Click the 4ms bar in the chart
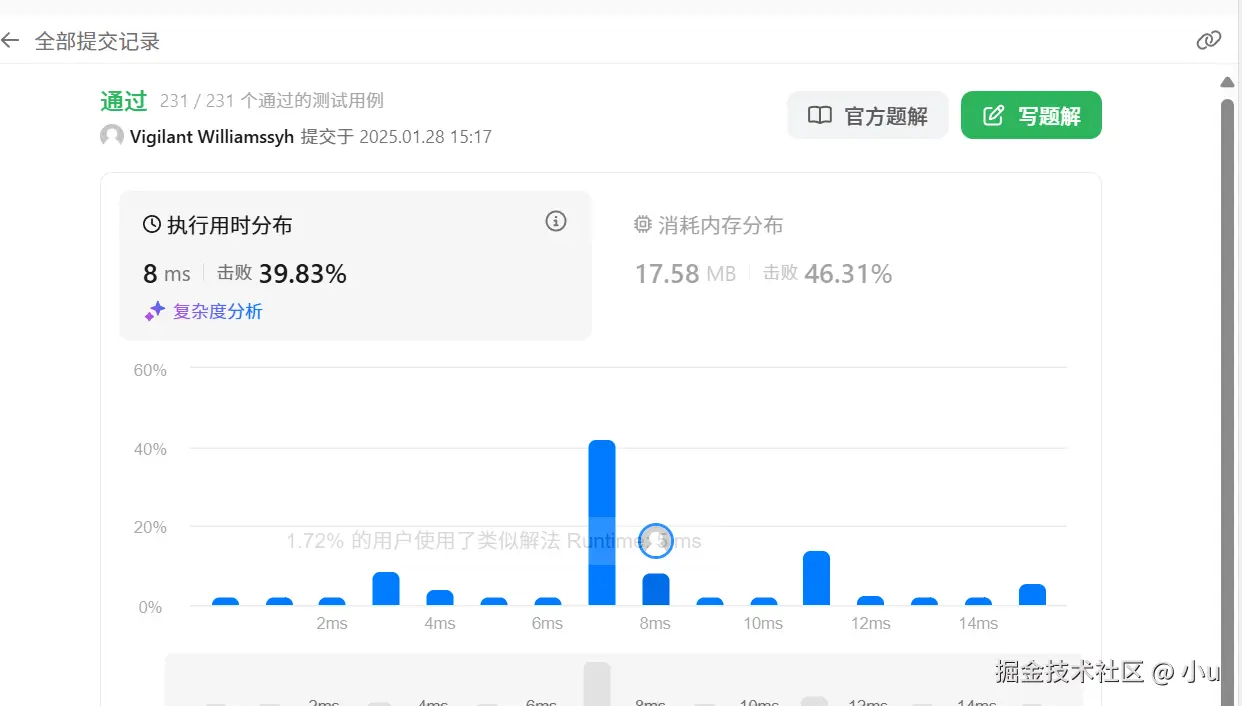The image size is (1242, 706). [440, 597]
